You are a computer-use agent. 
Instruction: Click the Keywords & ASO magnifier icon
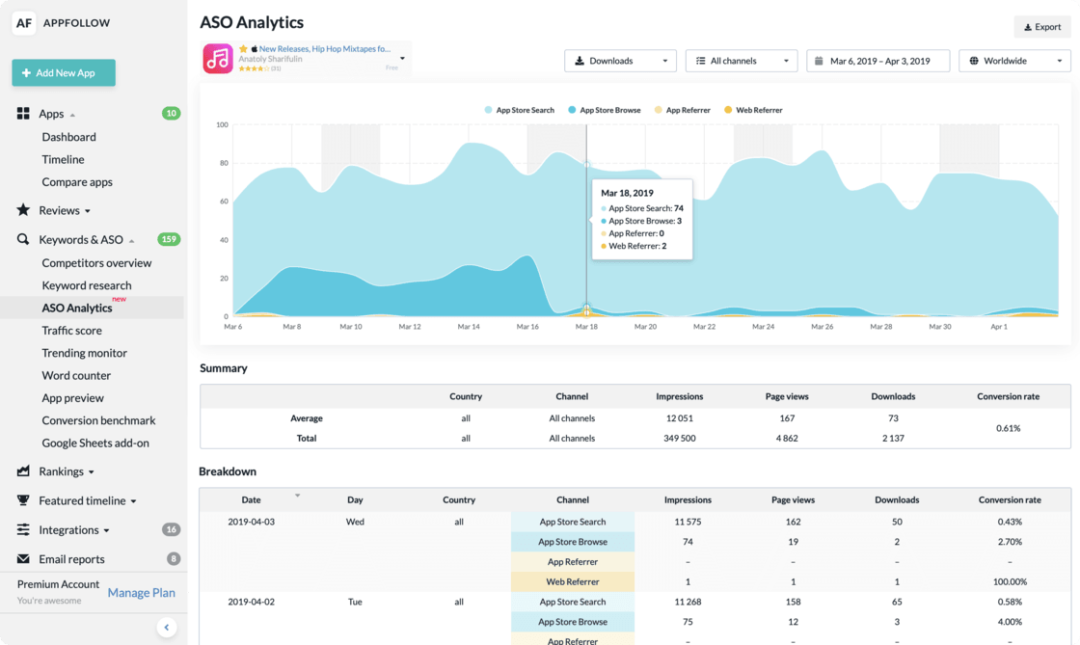click(x=23, y=240)
